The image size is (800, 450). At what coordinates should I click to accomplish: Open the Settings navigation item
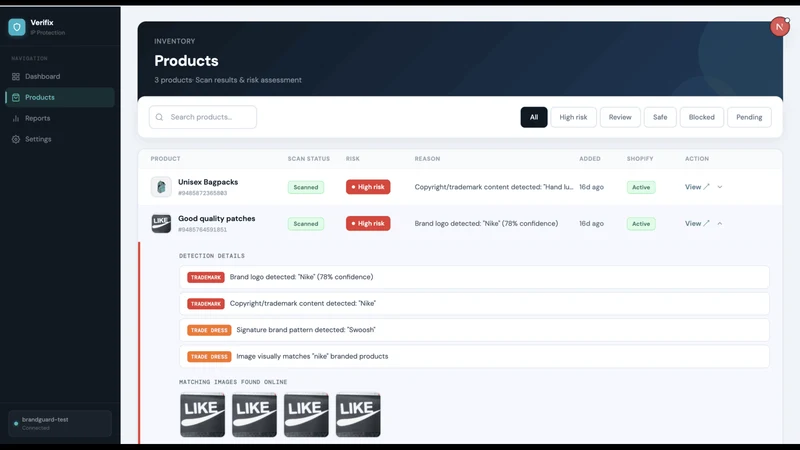coord(60,139)
